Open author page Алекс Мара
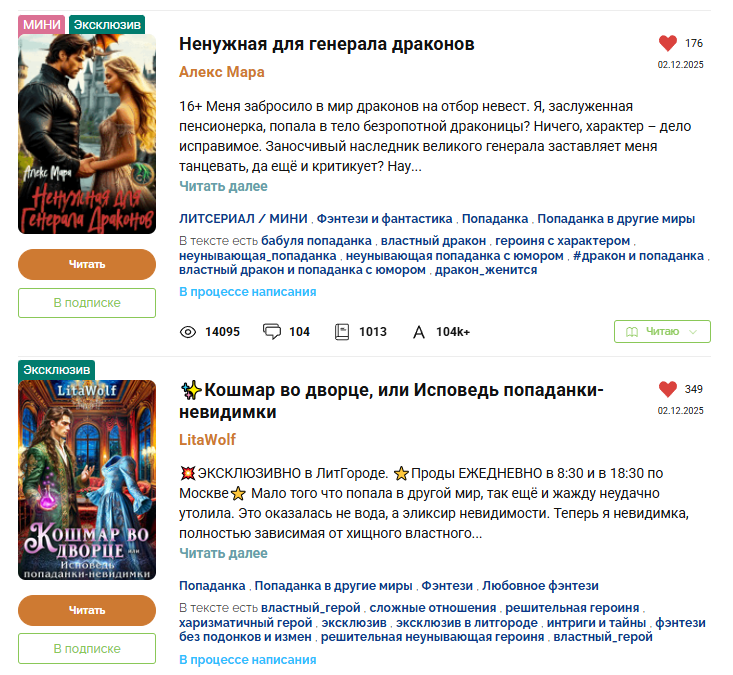 (x=222, y=72)
